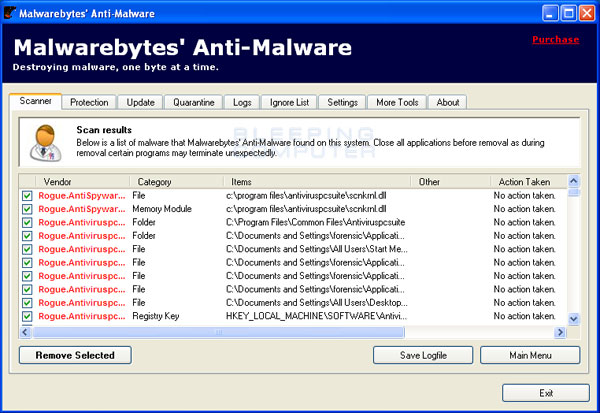The height and width of the screenshot is (413, 600).
Task: Click the results list scroll down arrow
Action: (x=574, y=318)
